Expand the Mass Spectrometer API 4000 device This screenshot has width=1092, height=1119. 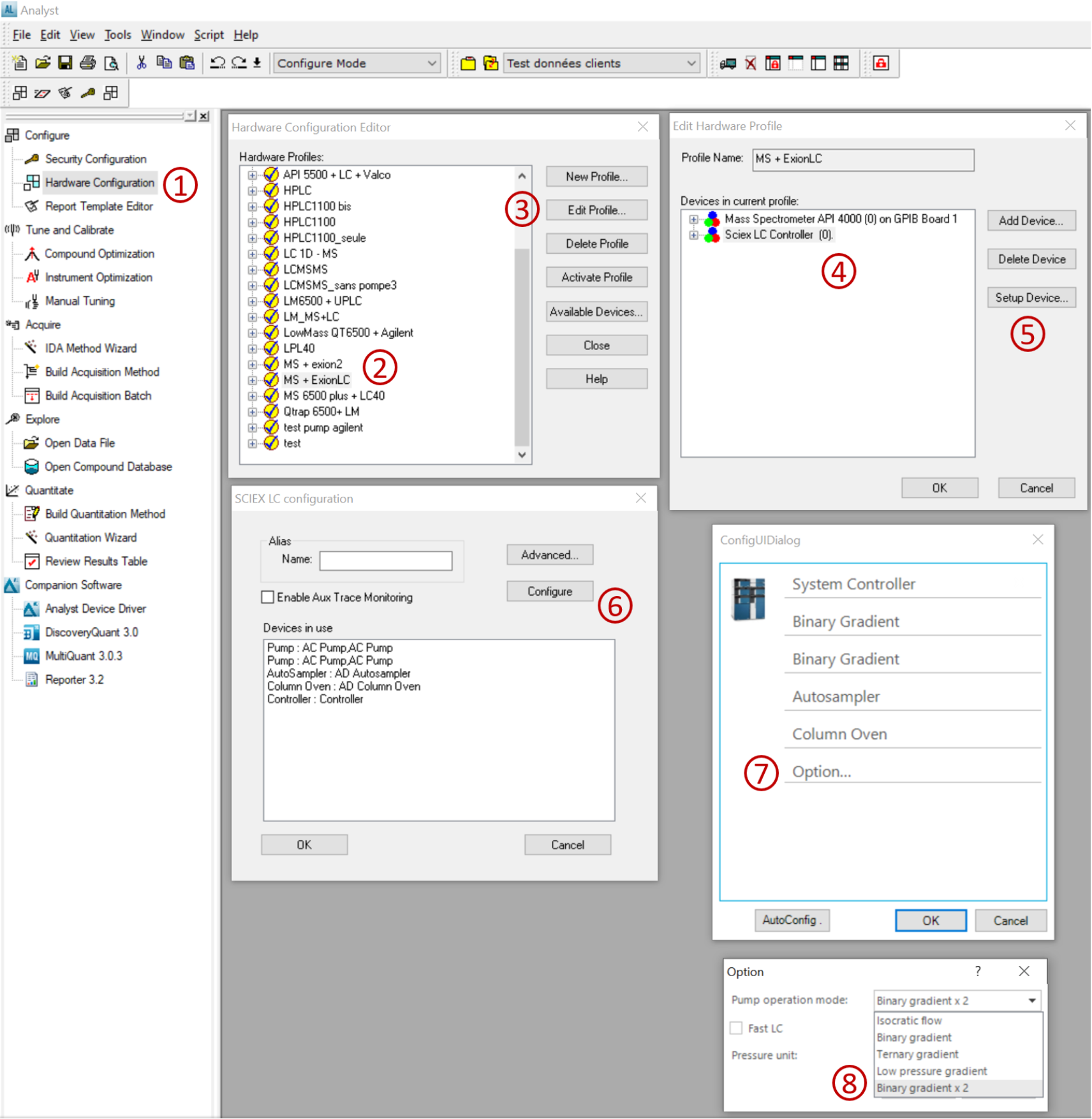click(x=694, y=219)
